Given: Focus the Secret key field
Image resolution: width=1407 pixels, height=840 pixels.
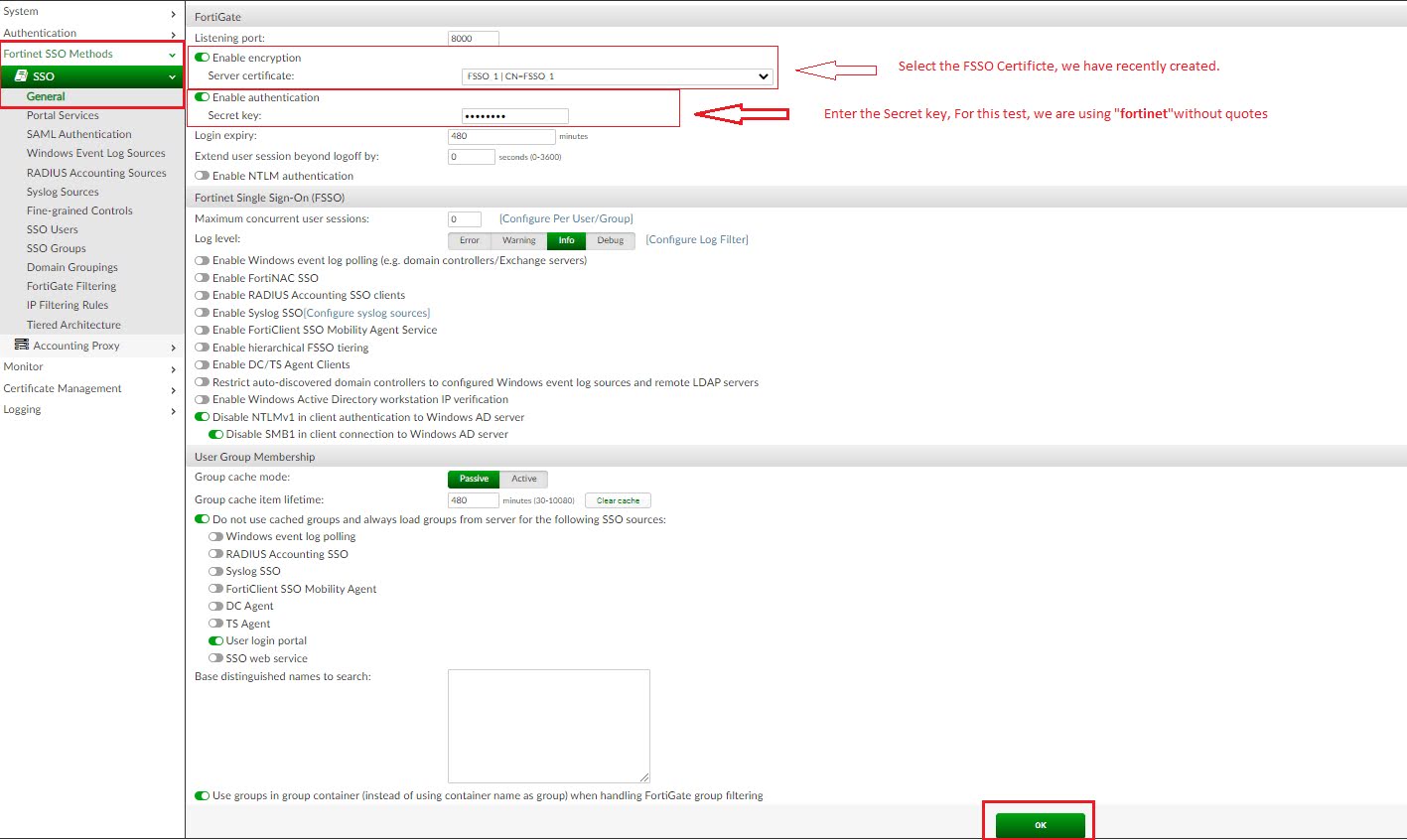Looking at the screenshot, I should pyautogui.click(x=514, y=116).
